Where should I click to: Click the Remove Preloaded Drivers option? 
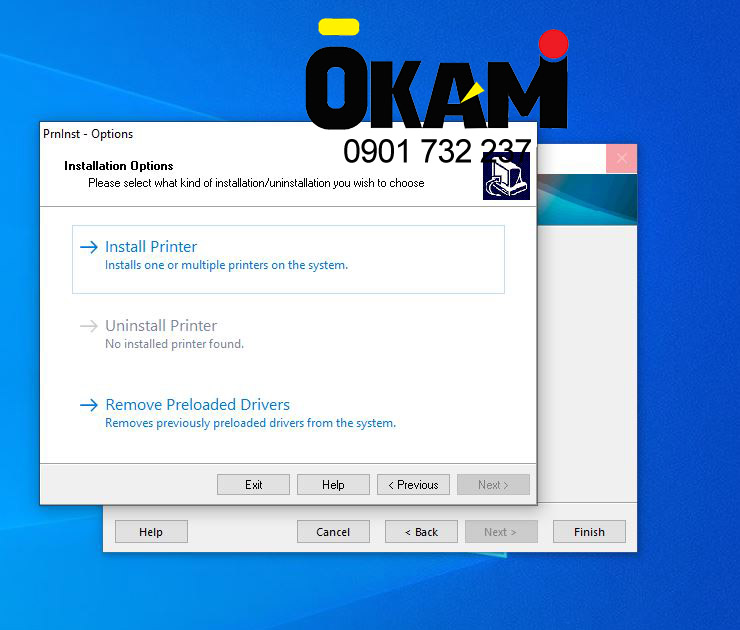288,413
